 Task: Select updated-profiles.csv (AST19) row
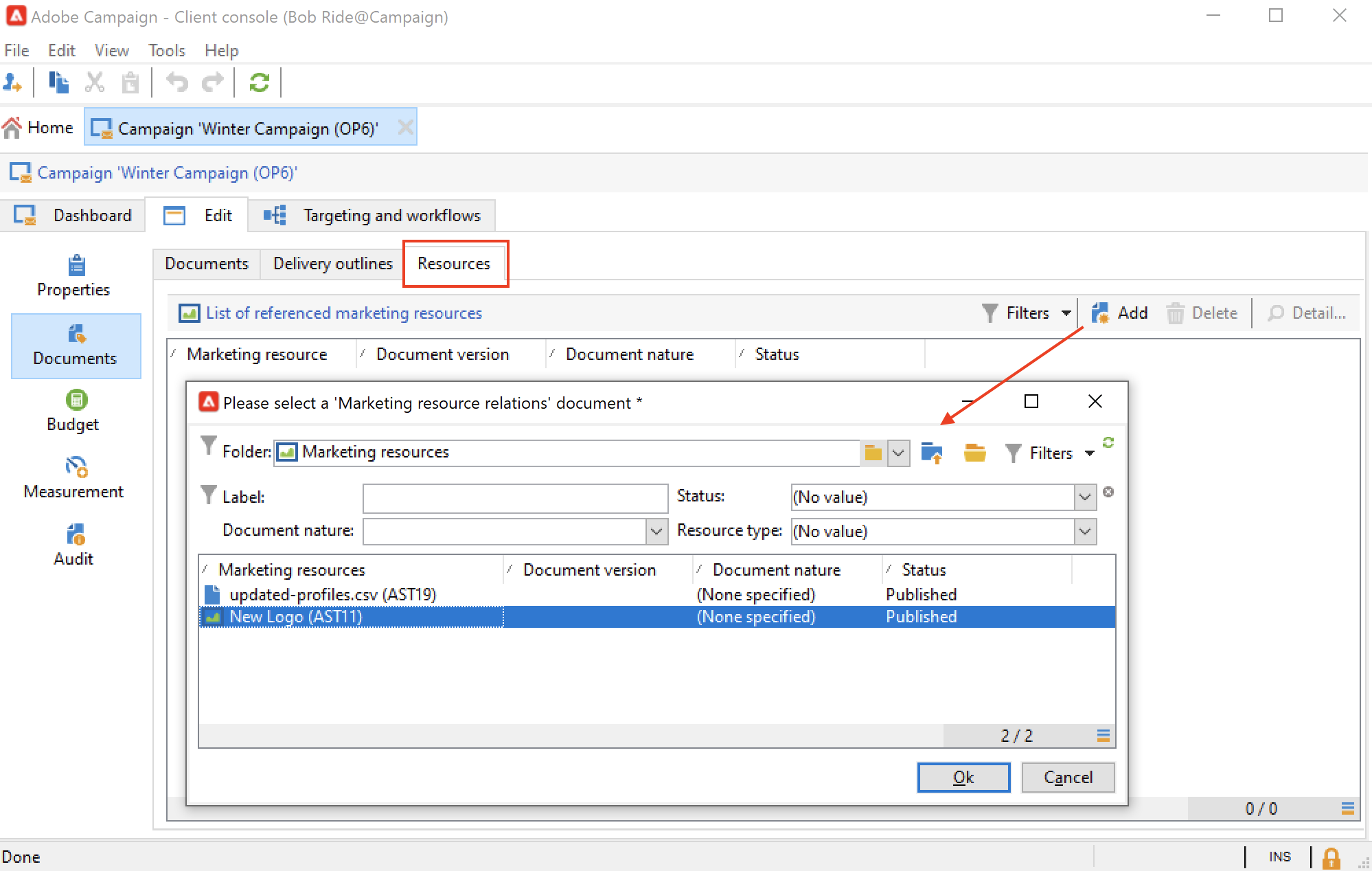pyautogui.click(x=332, y=595)
